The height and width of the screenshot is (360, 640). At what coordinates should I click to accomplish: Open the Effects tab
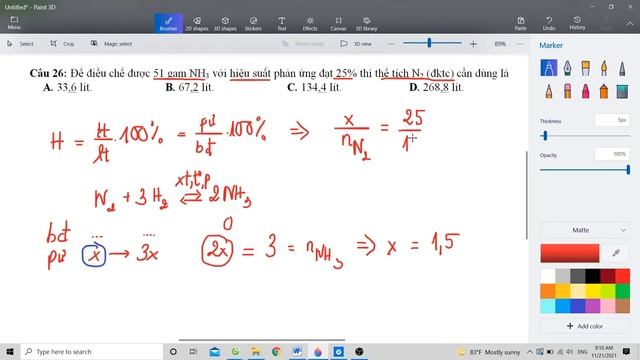tap(310, 23)
